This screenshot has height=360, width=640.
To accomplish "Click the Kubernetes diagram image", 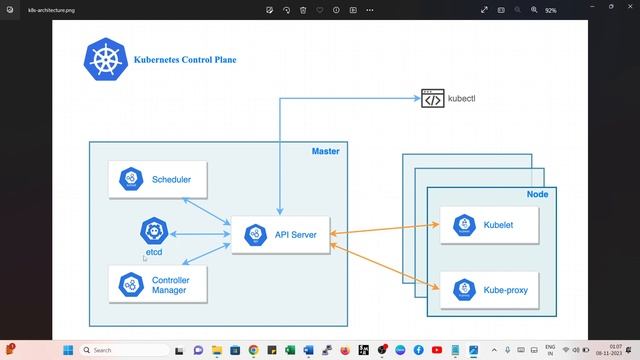I will coord(320,180).
